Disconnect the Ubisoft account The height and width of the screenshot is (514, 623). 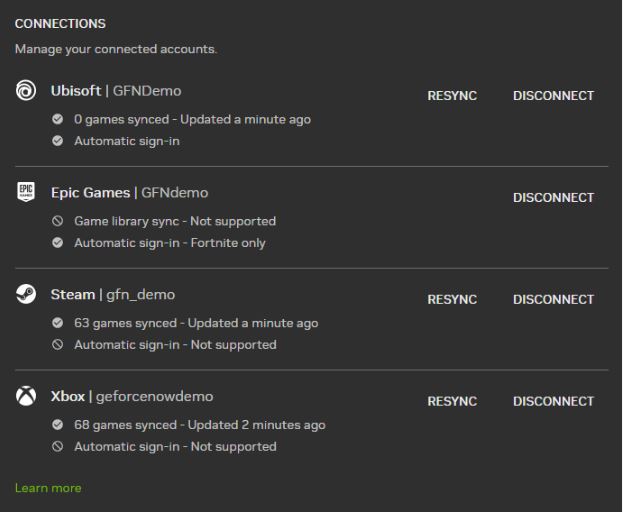[553, 96]
